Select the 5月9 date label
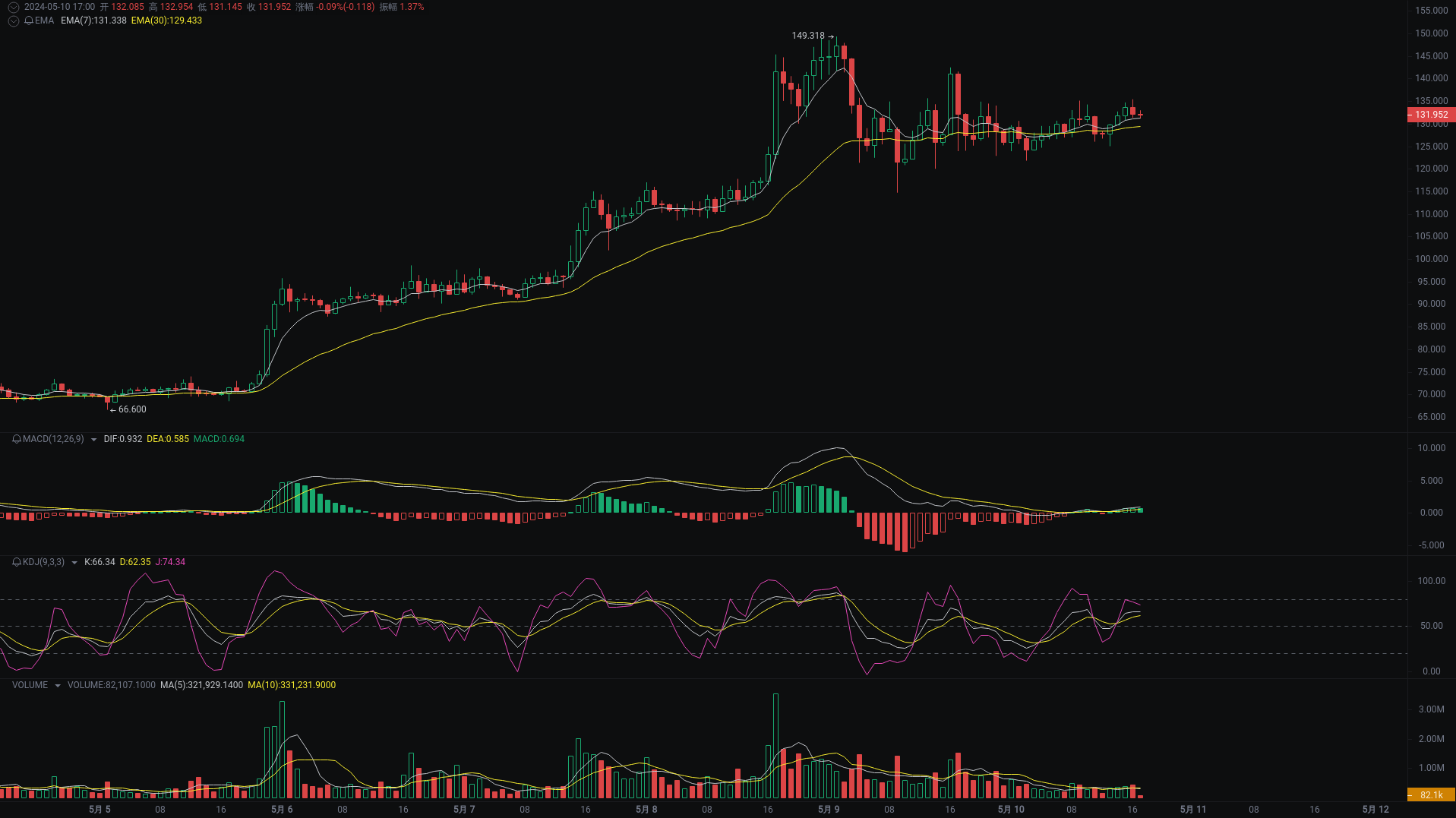 [829, 809]
